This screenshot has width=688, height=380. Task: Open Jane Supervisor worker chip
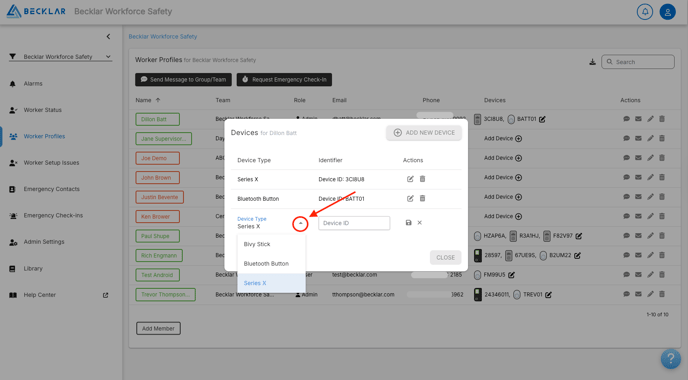pyautogui.click(x=163, y=139)
